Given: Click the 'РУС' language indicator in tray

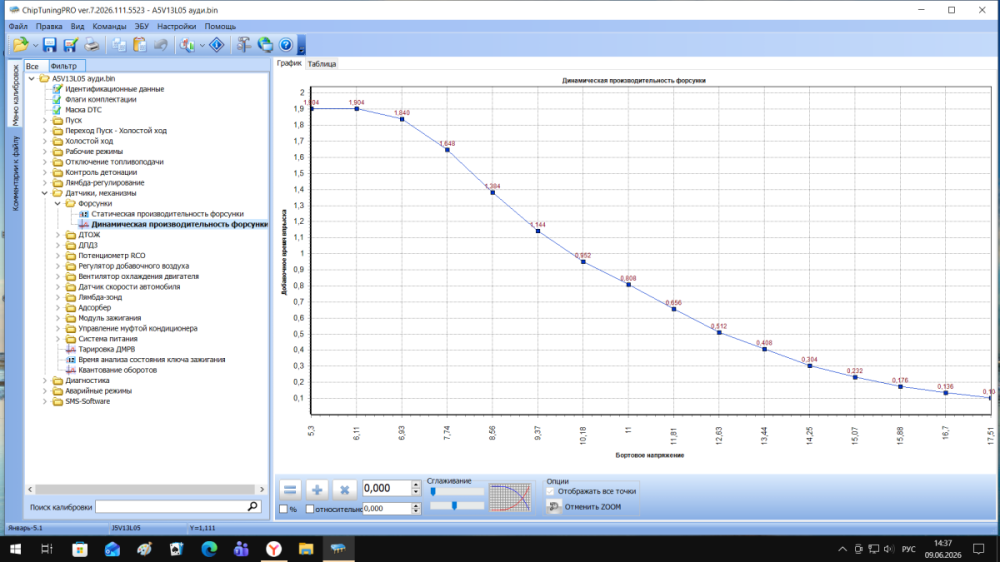Looking at the screenshot, I should [x=909, y=549].
